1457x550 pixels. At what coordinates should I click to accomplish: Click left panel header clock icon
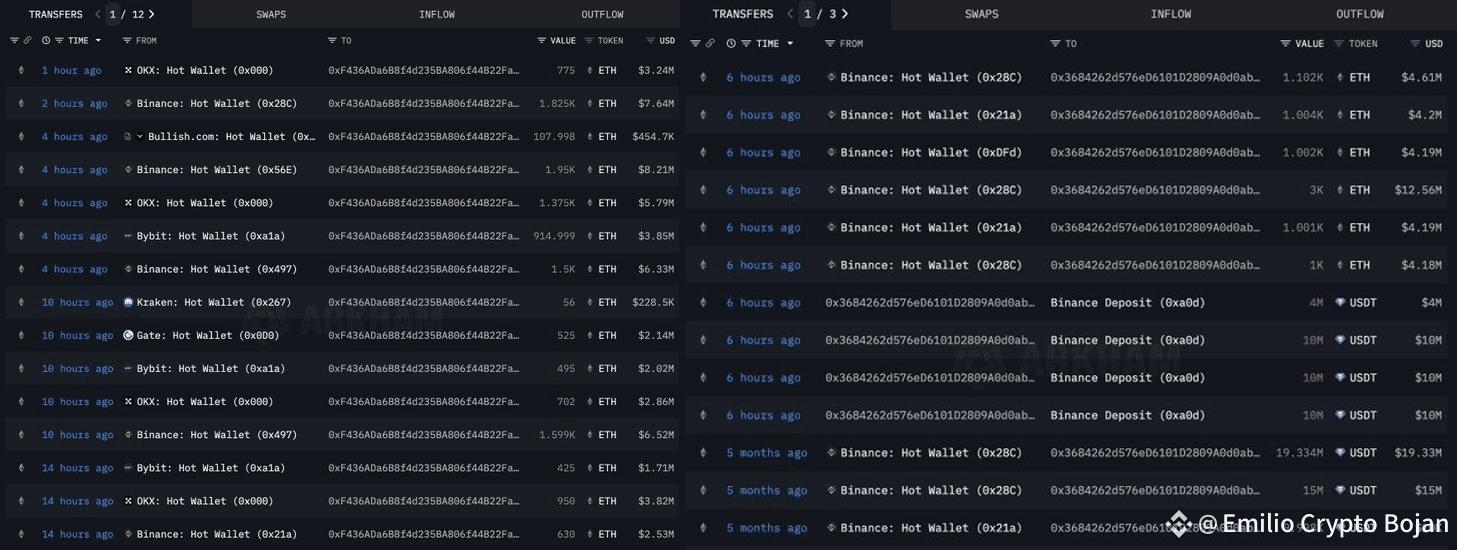tap(47, 41)
